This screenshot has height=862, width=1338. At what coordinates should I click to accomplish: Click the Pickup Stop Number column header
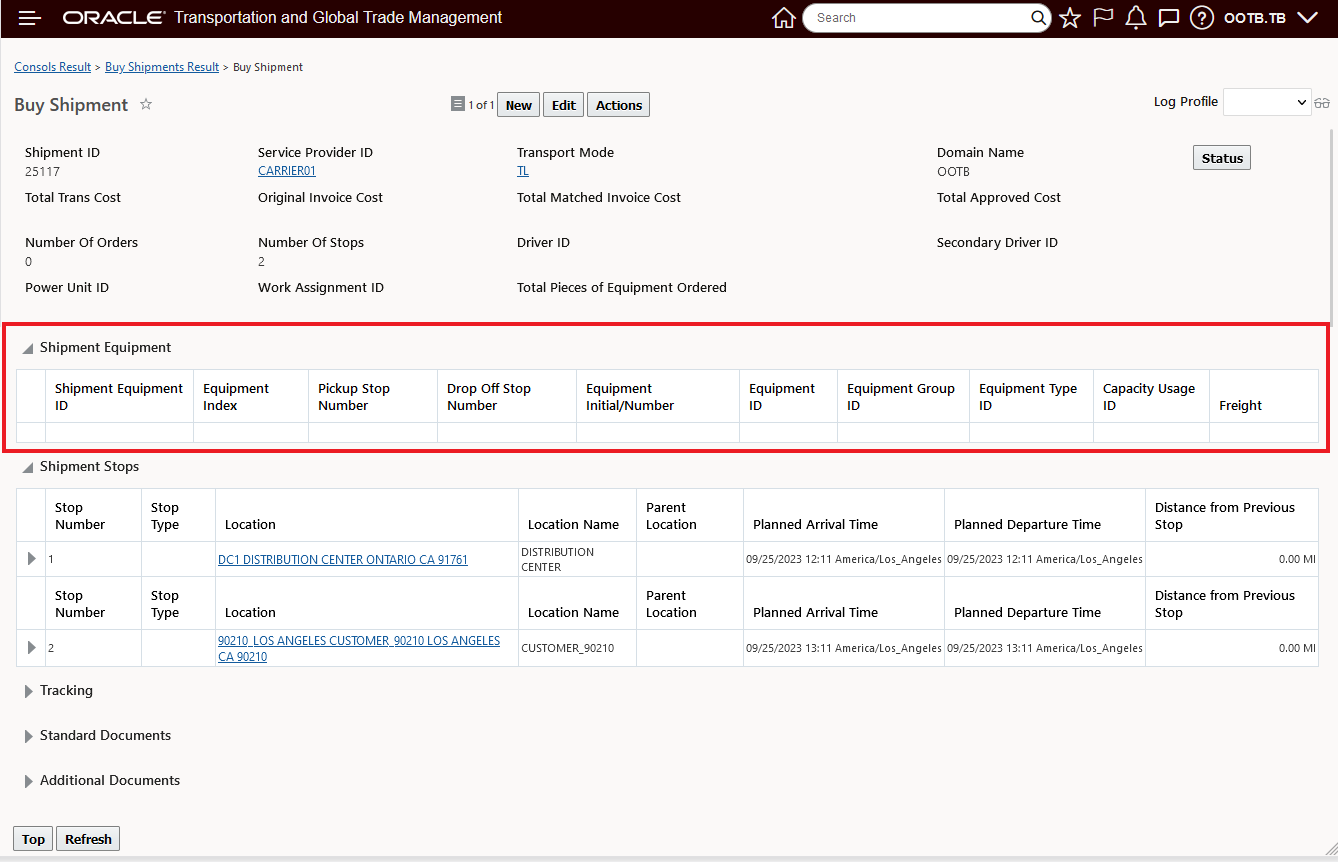pyautogui.click(x=373, y=397)
